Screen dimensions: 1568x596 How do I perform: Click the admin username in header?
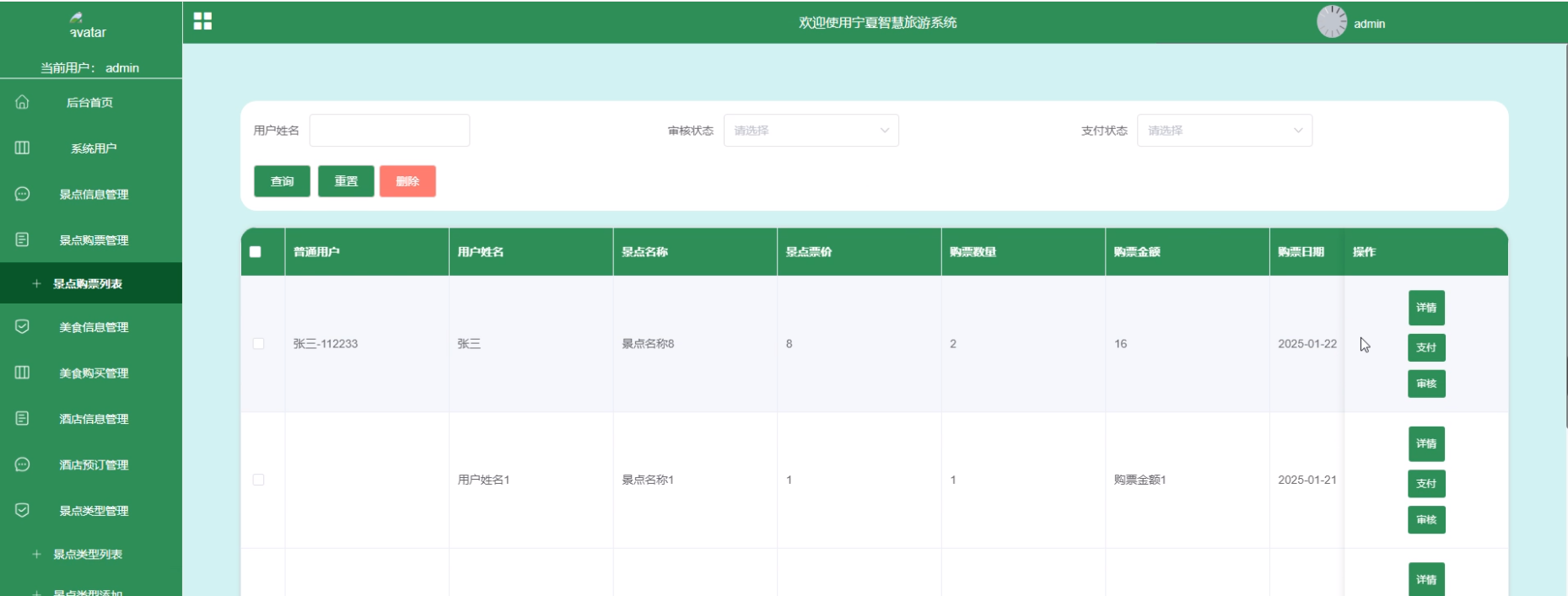pos(1369,24)
